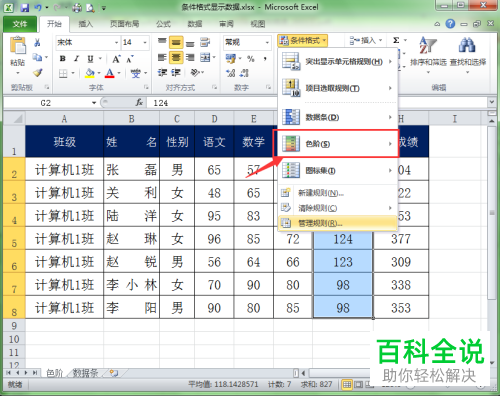
Task: Open the 文件 File tab
Action: click(x=20, y=24)
